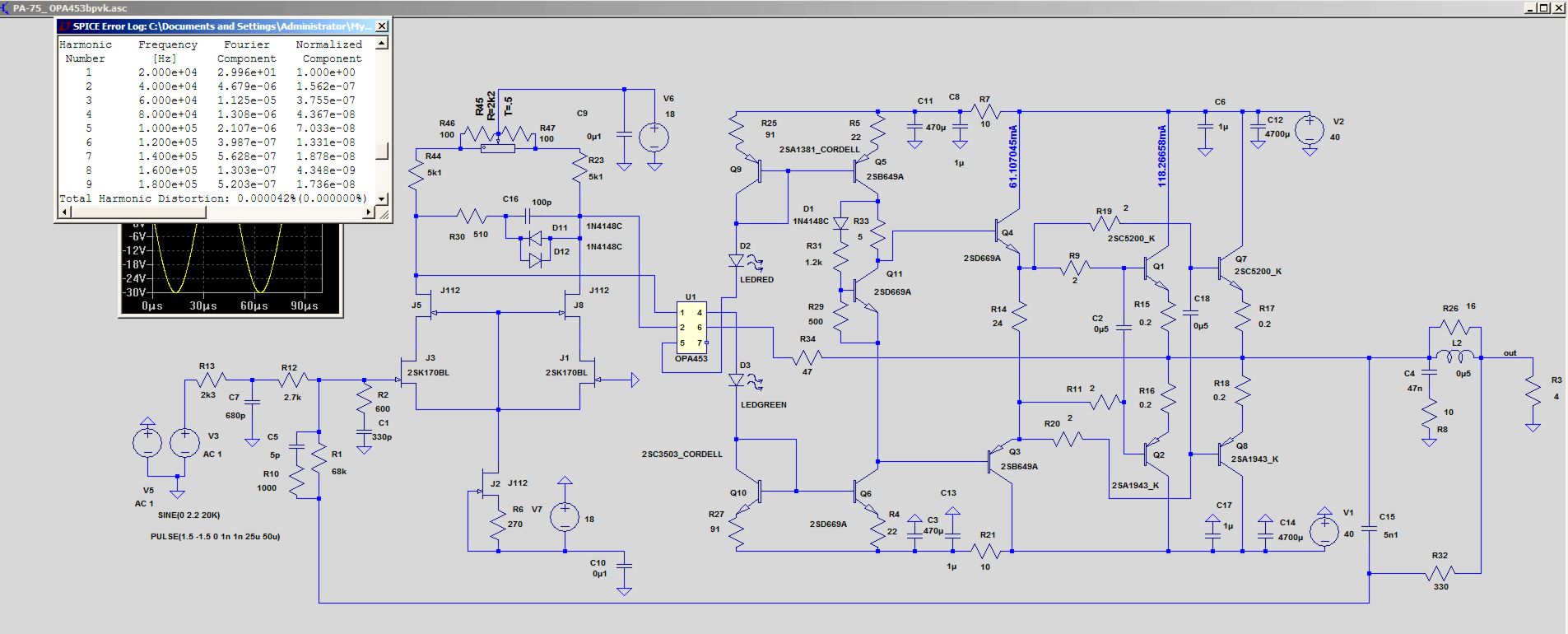Click the C12 '4700µ' value label
This screenshot has width=1568, height=634.
coord(1277,134)
